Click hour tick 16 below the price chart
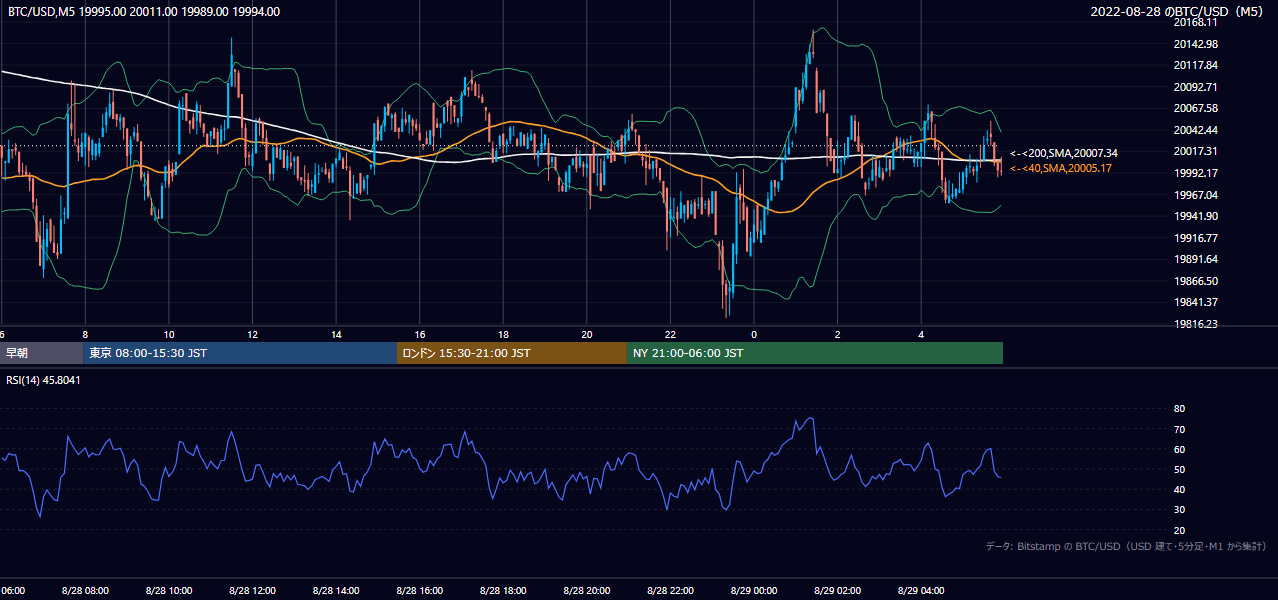The height and width of the screenshot is (600, 1278). 420,334
